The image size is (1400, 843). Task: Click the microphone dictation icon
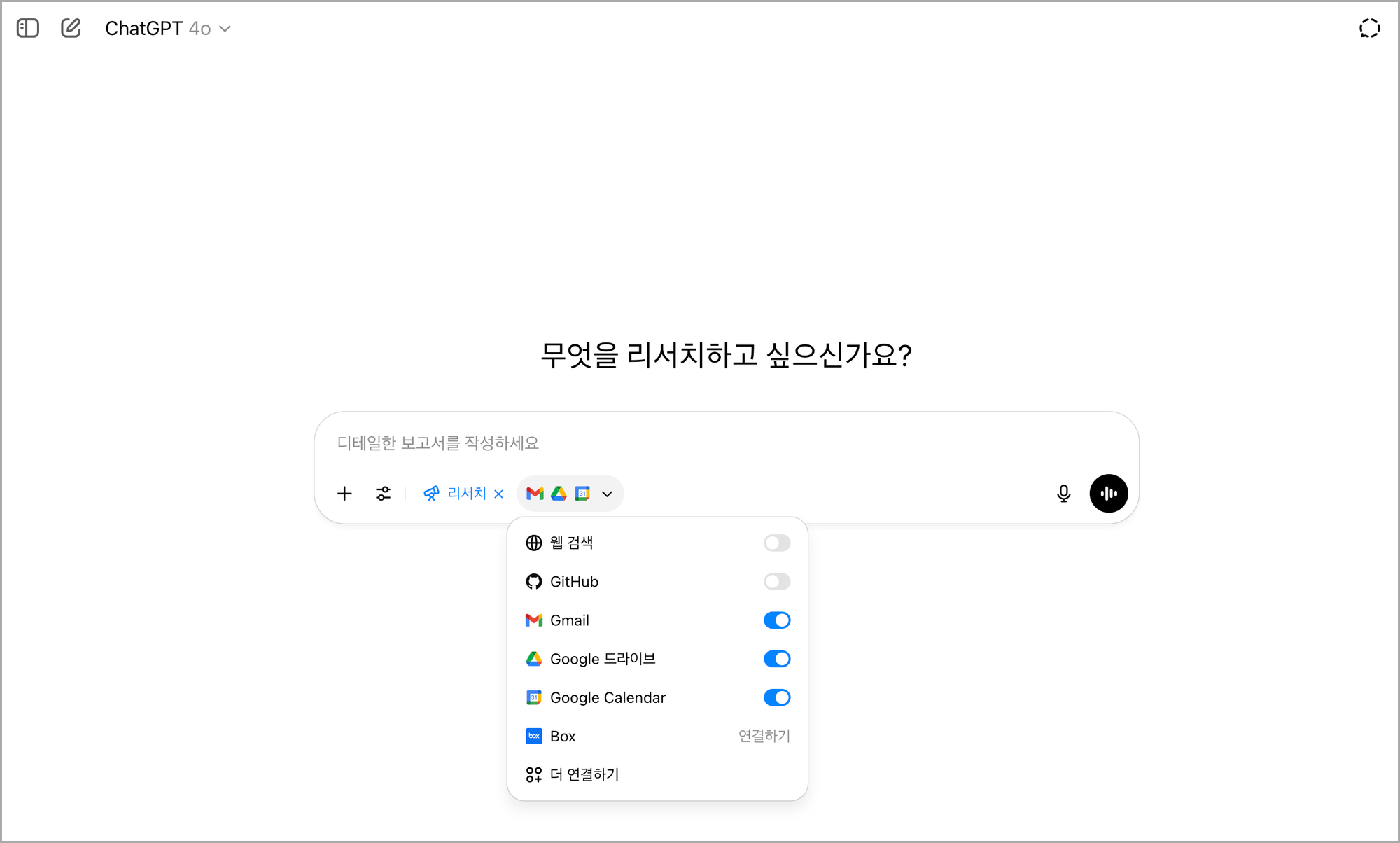click(x=1063, y=494)
